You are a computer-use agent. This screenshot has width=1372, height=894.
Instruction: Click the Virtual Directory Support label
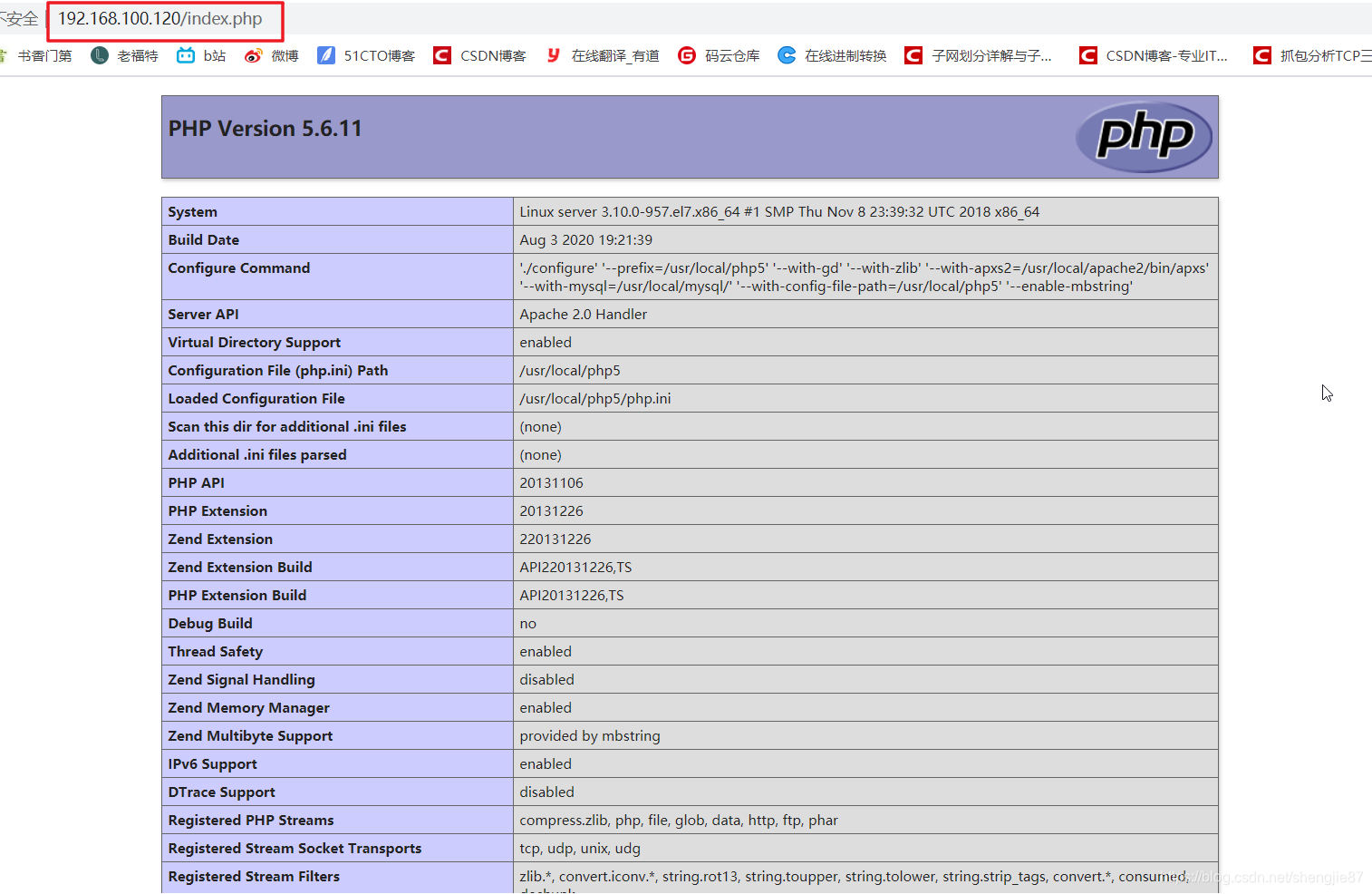255,343
